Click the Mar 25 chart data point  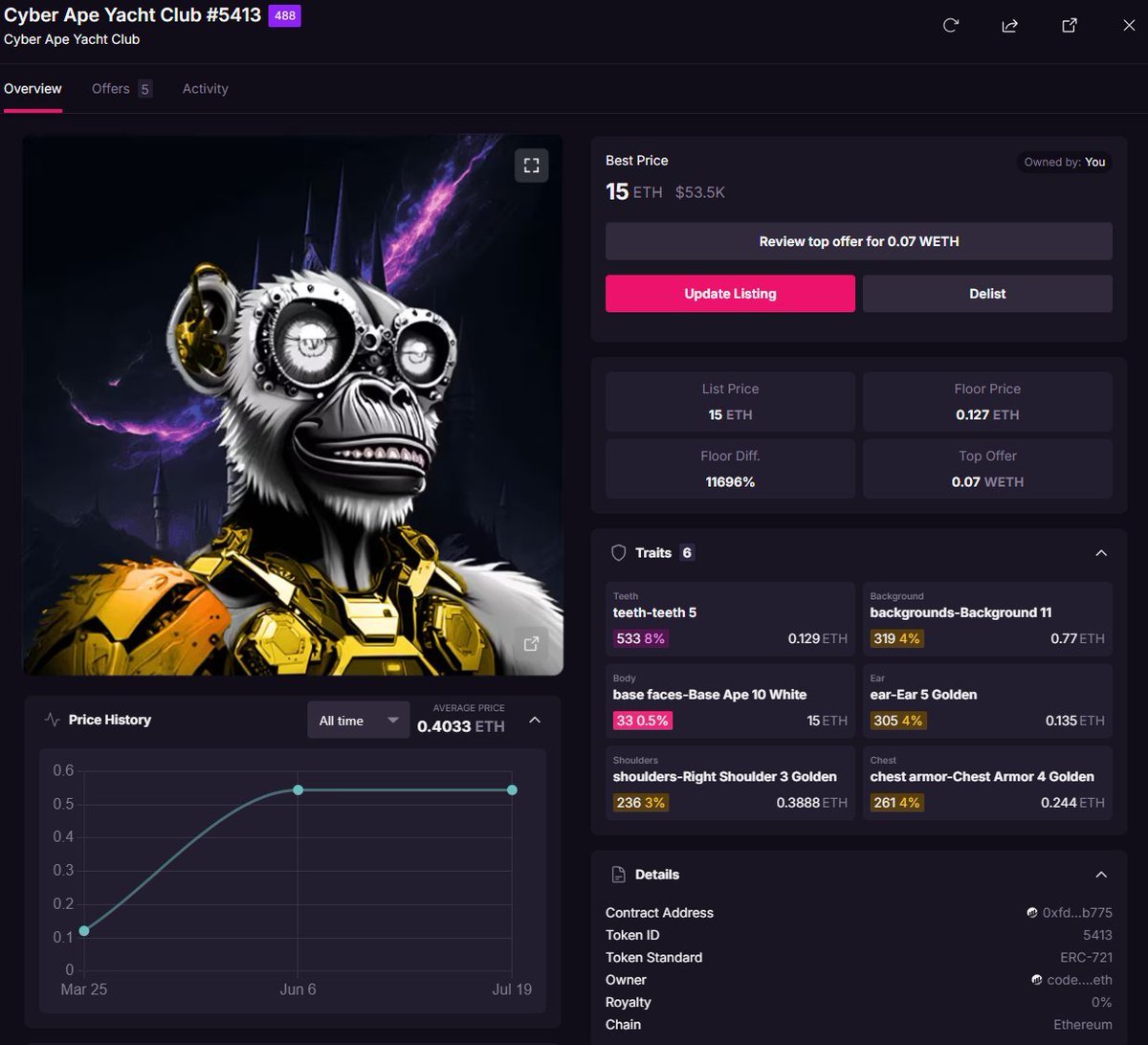(84, 930)
